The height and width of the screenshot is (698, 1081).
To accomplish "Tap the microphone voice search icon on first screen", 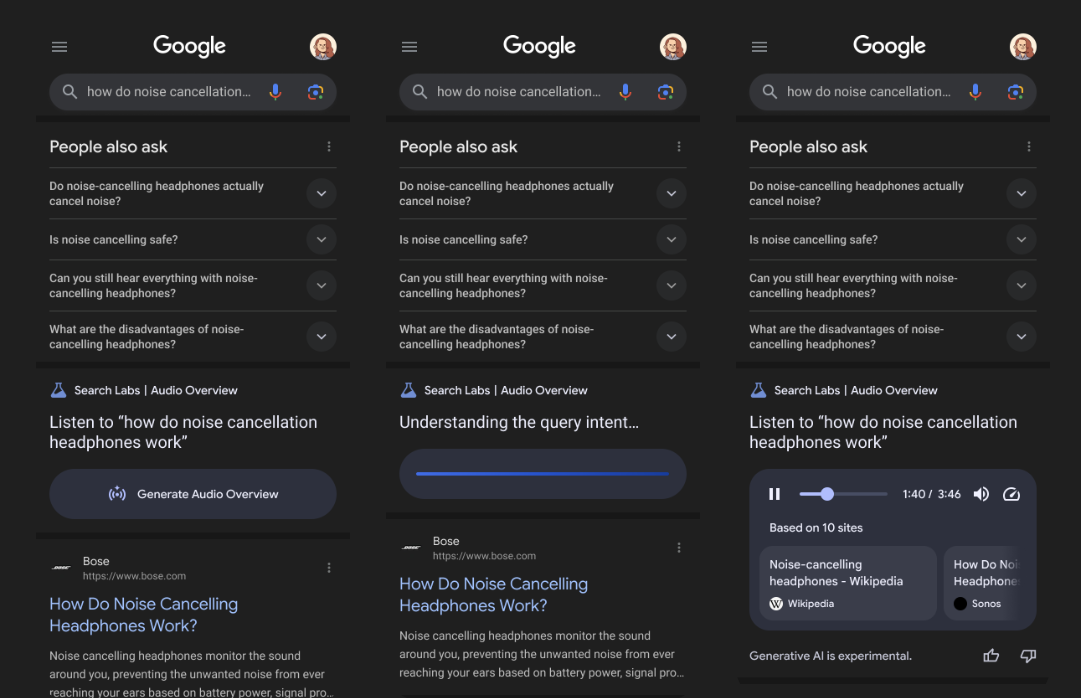I will coord(275,92).
